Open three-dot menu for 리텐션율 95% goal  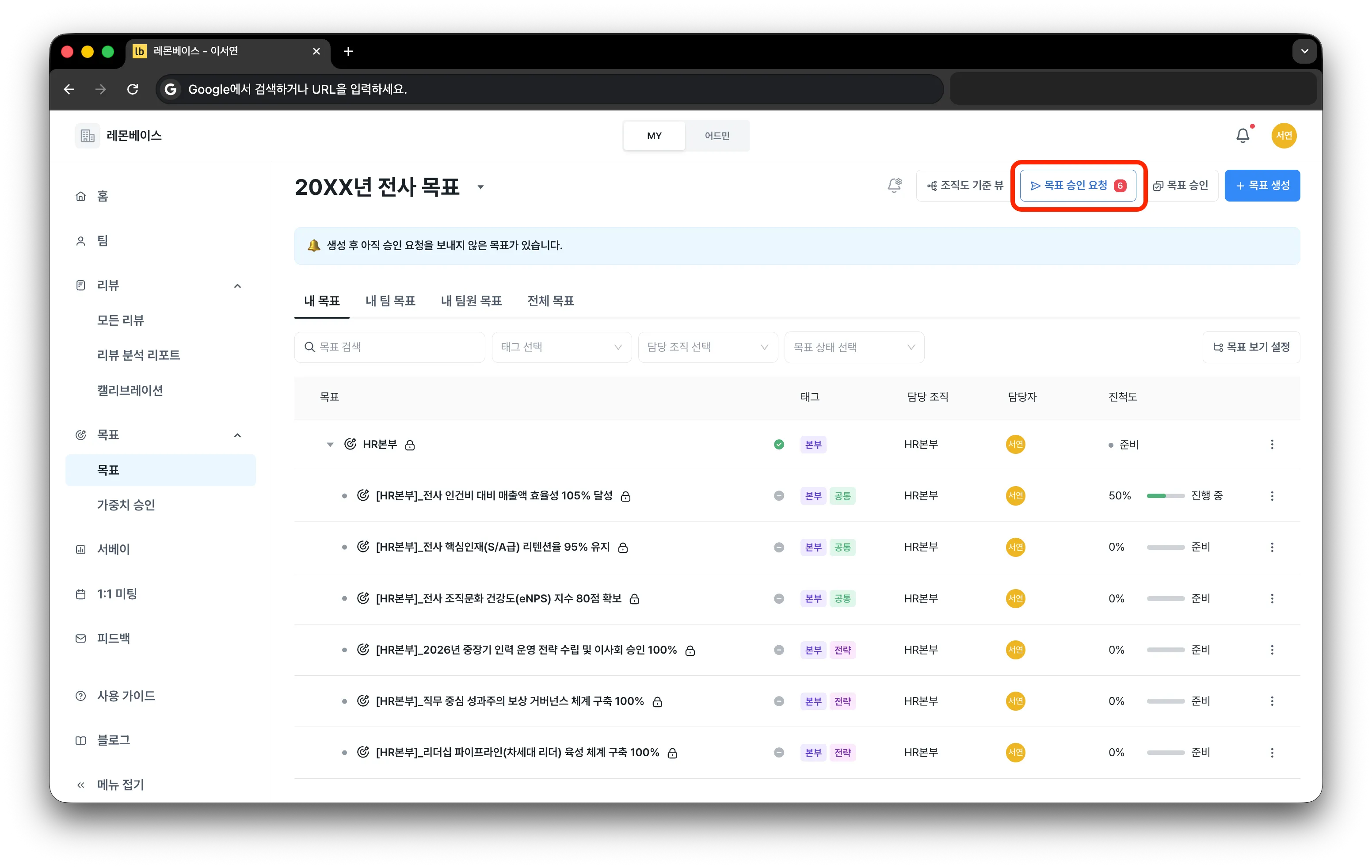coord(1272,547)
